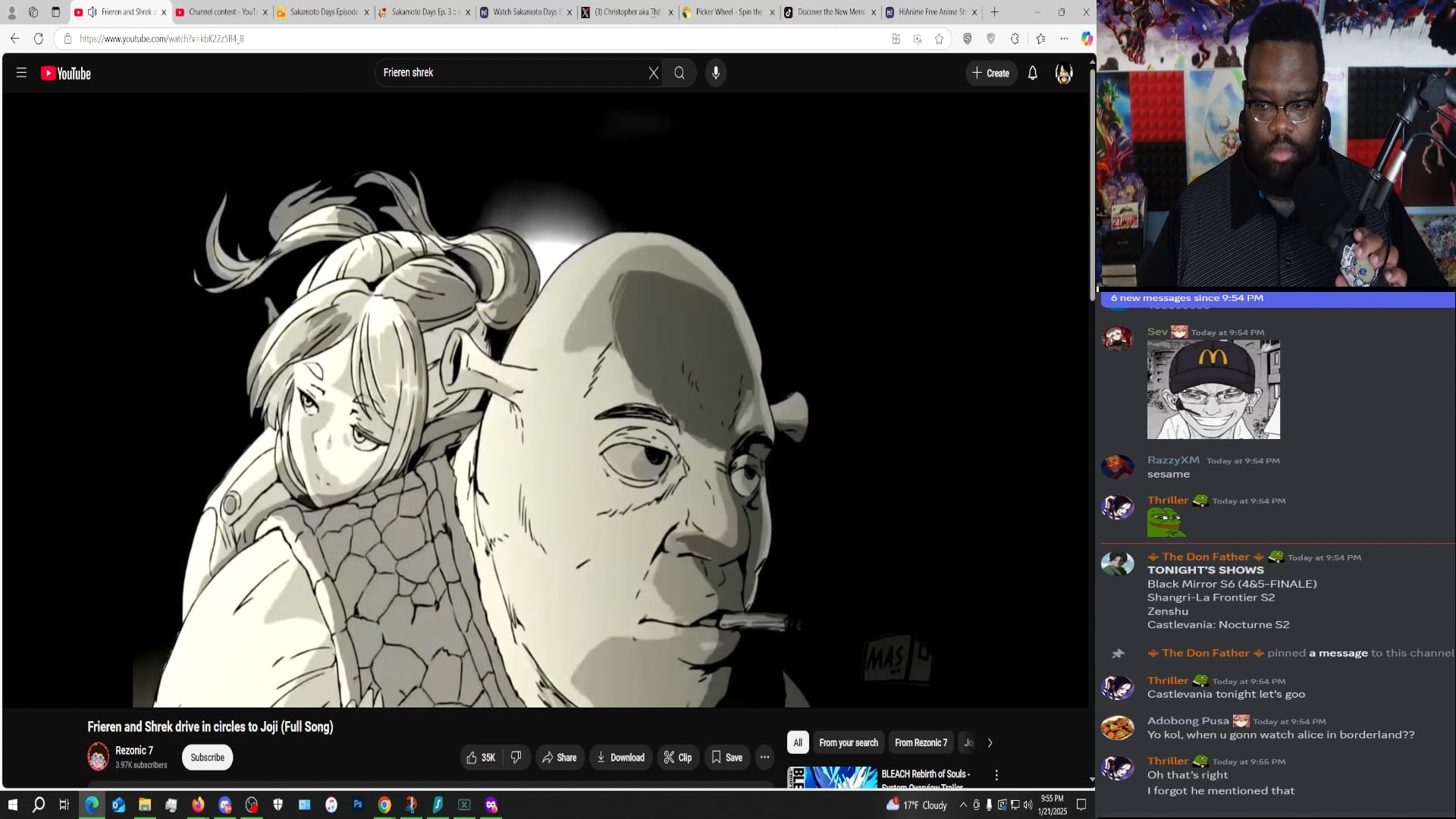Open the favorites list icon

[1040, 39]
